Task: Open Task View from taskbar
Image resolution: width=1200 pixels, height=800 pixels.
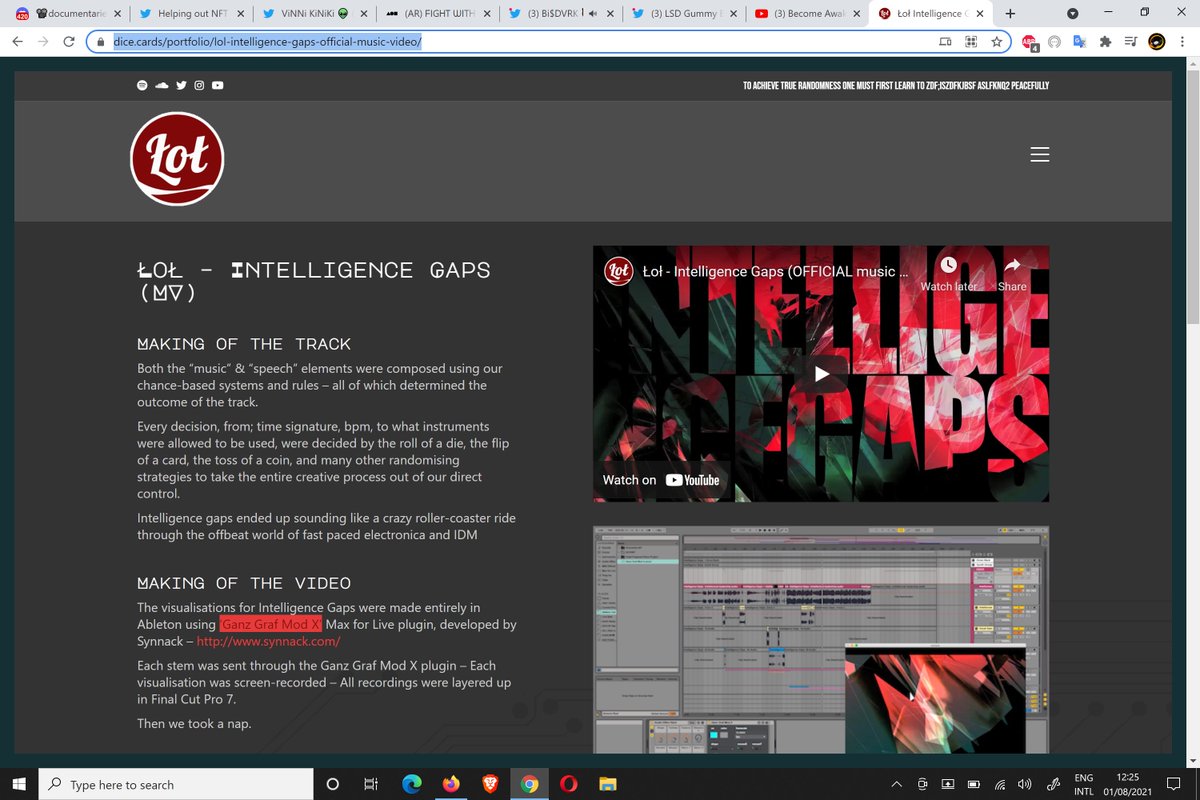Action: (x=371, y=784)
